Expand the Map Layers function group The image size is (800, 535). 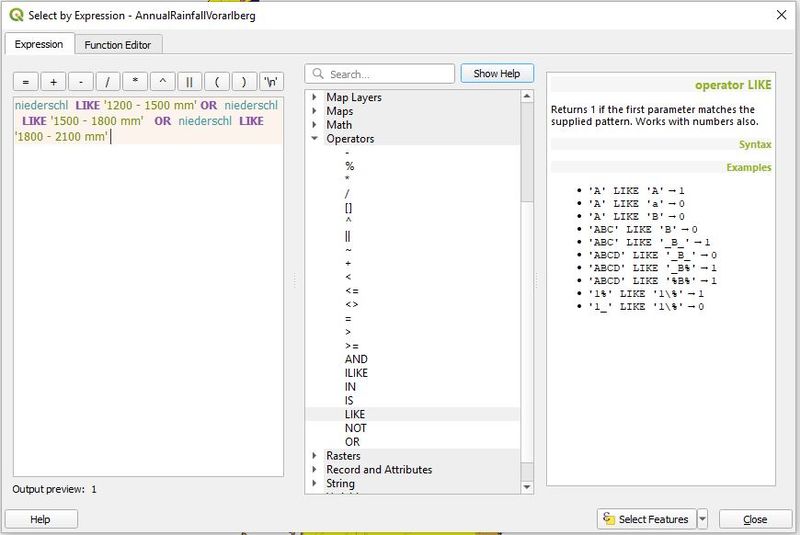tap(315, 98)
